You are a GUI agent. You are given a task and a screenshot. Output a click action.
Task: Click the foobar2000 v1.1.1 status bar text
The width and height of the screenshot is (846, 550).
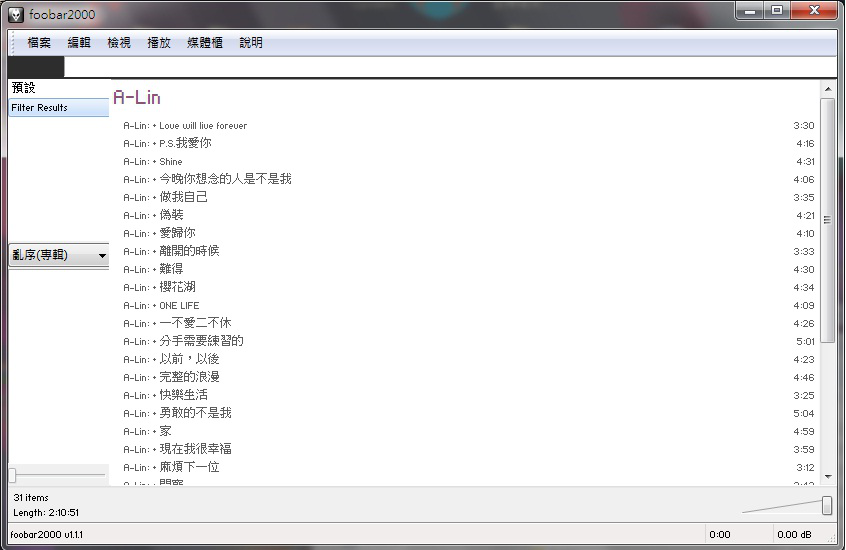[x=46, y=535]
